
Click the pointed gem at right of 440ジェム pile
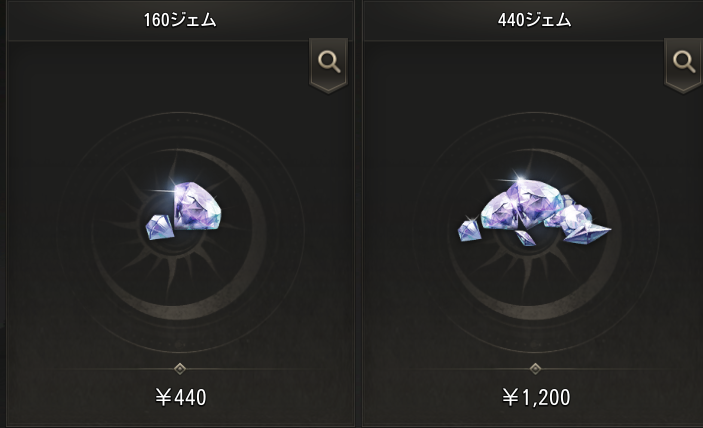[x=586, y=233]
